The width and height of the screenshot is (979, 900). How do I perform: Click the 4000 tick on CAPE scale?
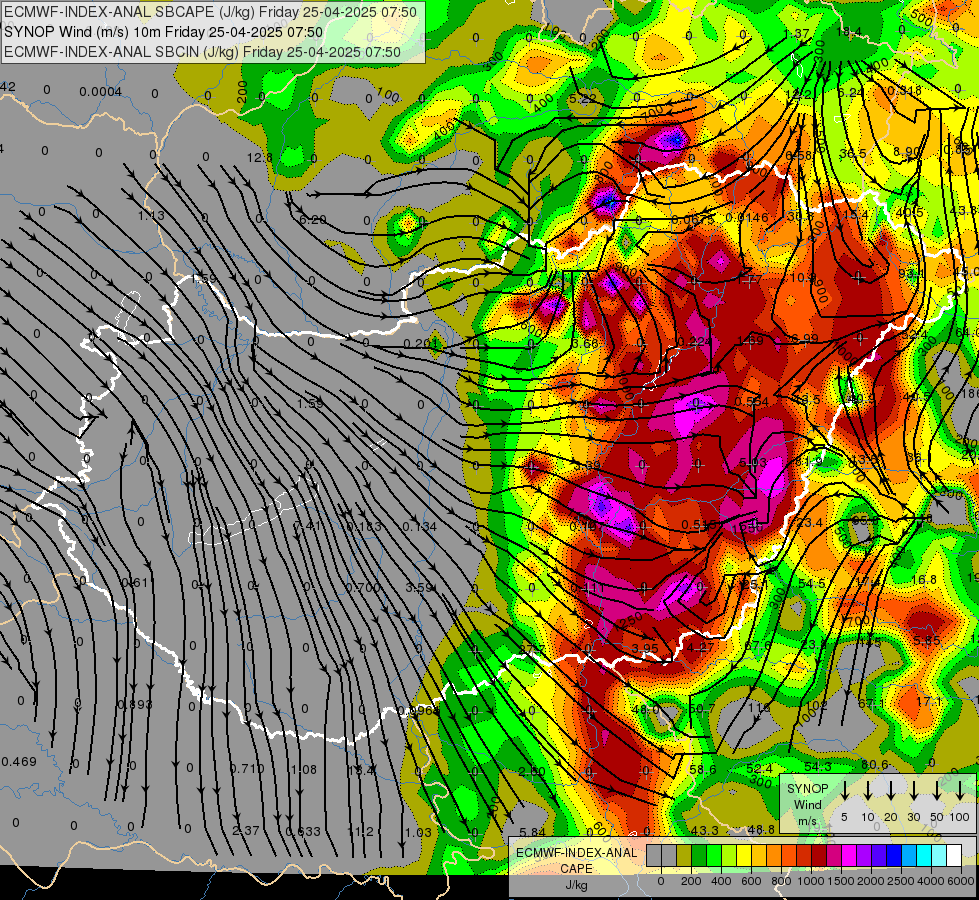pyautogui.click(x=932, y=881)
